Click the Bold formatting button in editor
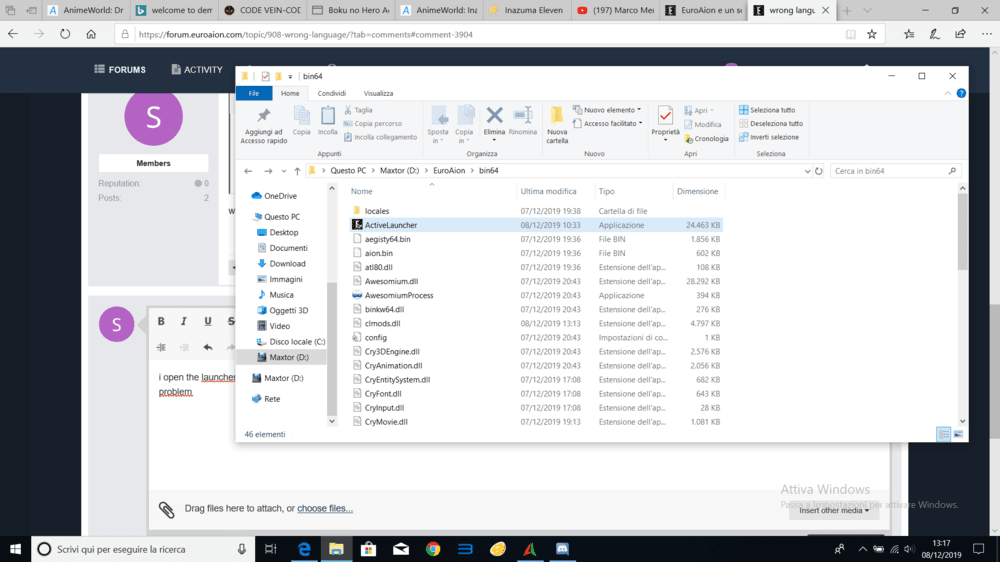1000x562 pixels. [x=161, y=321]
